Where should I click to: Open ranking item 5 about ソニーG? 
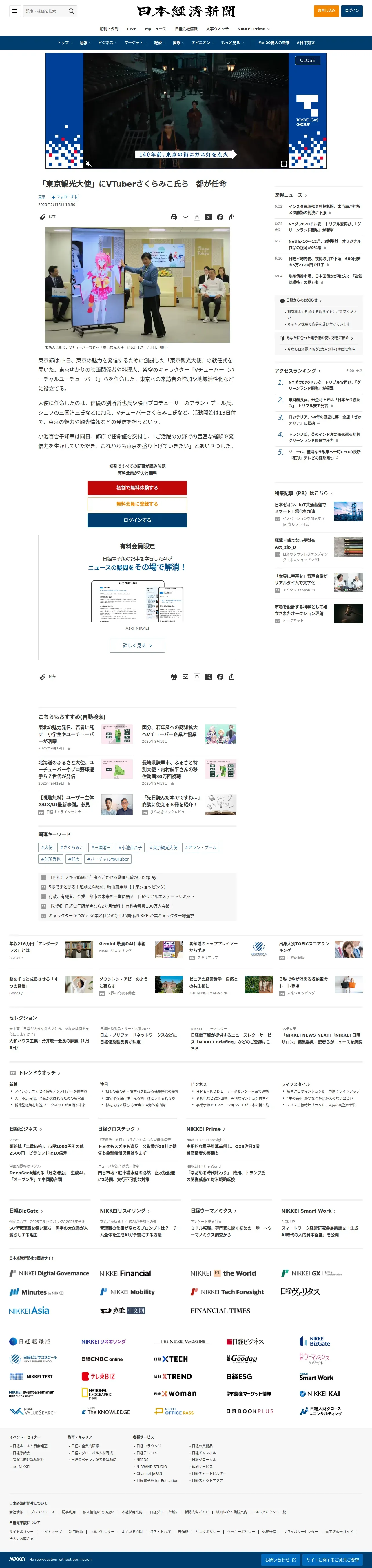(324, 455)
